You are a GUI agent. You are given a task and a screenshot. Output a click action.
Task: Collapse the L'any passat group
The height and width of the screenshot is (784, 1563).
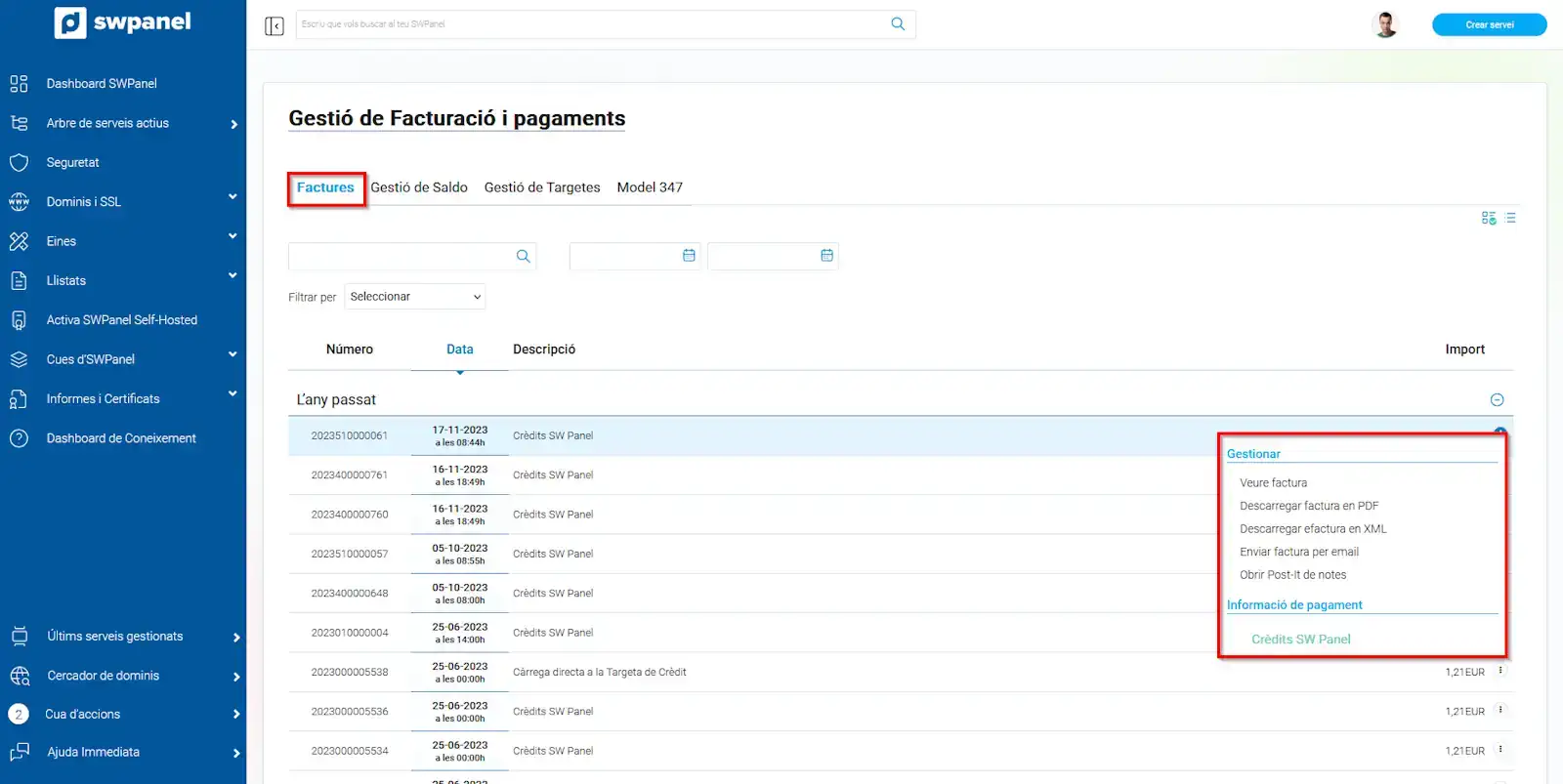pos(1497,400)
